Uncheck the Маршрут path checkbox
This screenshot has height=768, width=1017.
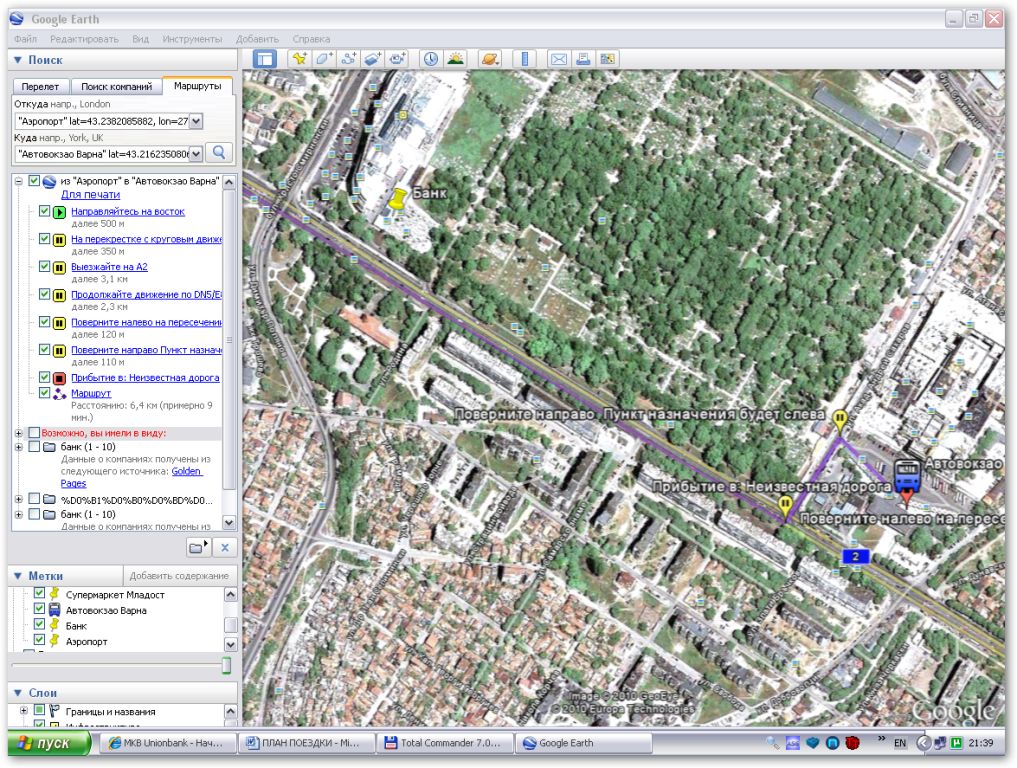[44, 392]
